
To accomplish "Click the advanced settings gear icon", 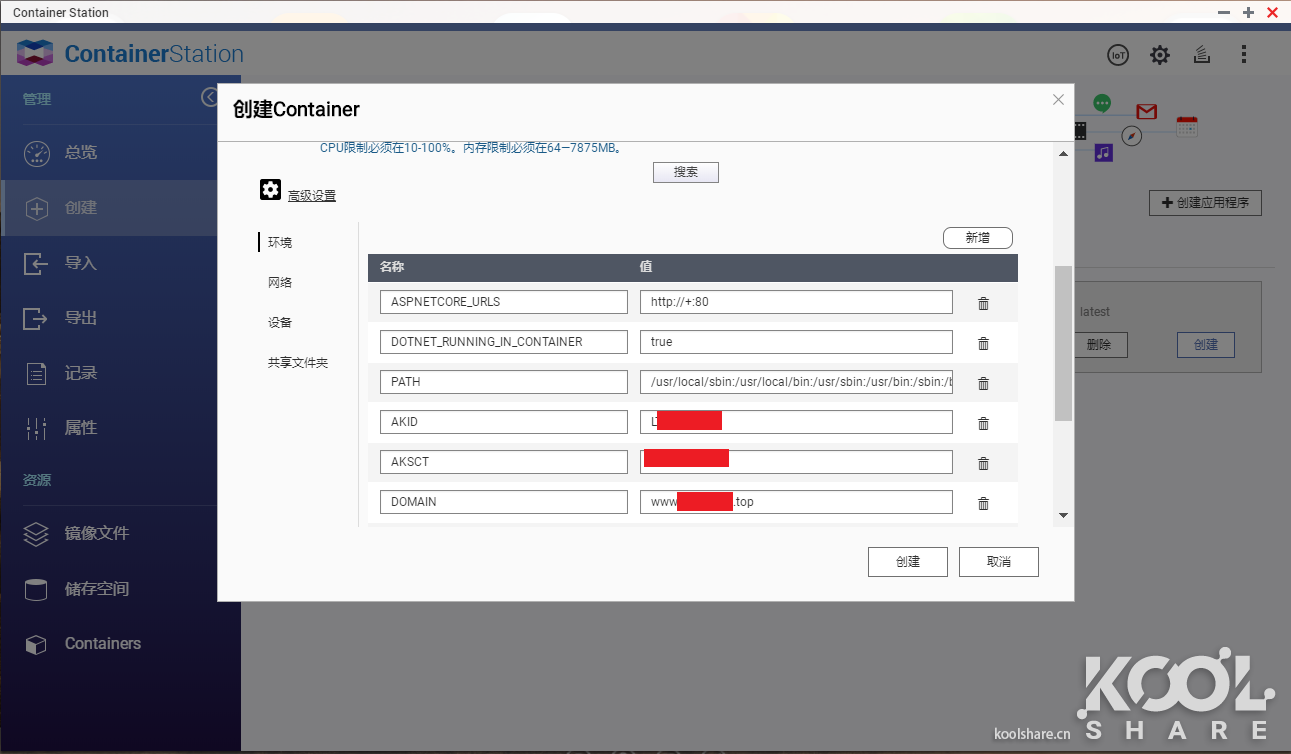I will (270, 190).
